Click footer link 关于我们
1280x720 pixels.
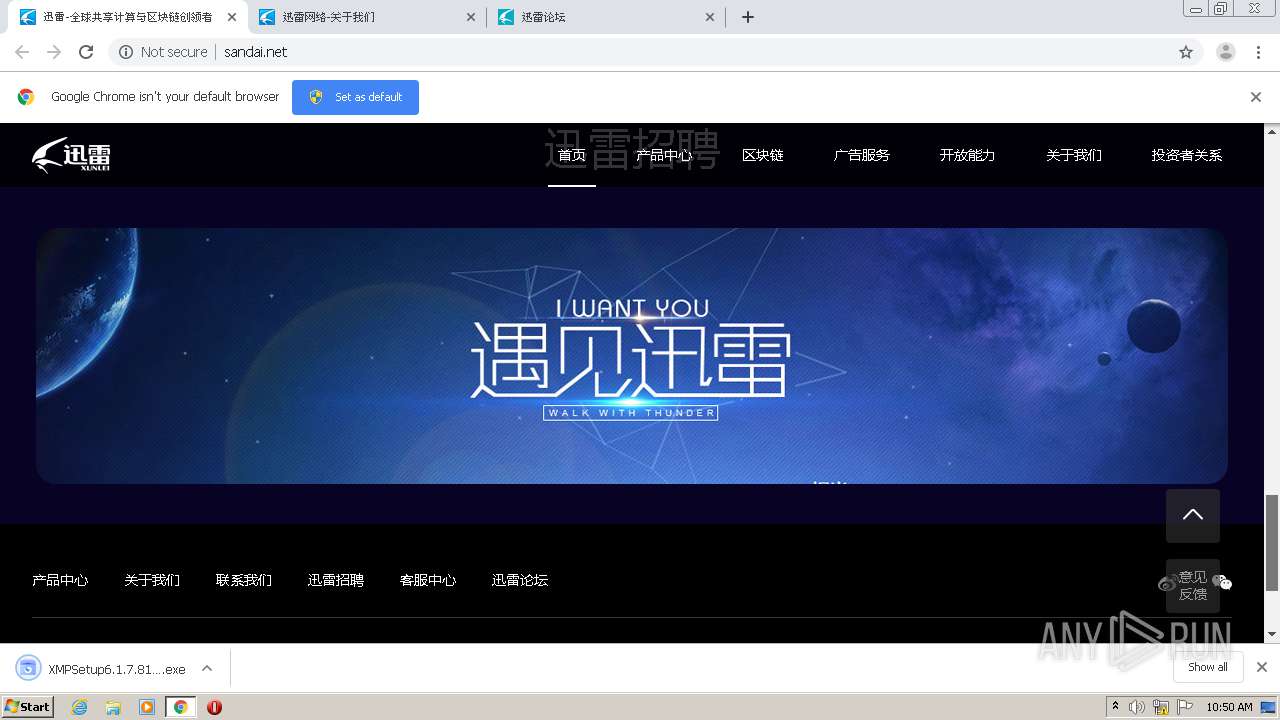pyautogui.click(x=152, y=580)
